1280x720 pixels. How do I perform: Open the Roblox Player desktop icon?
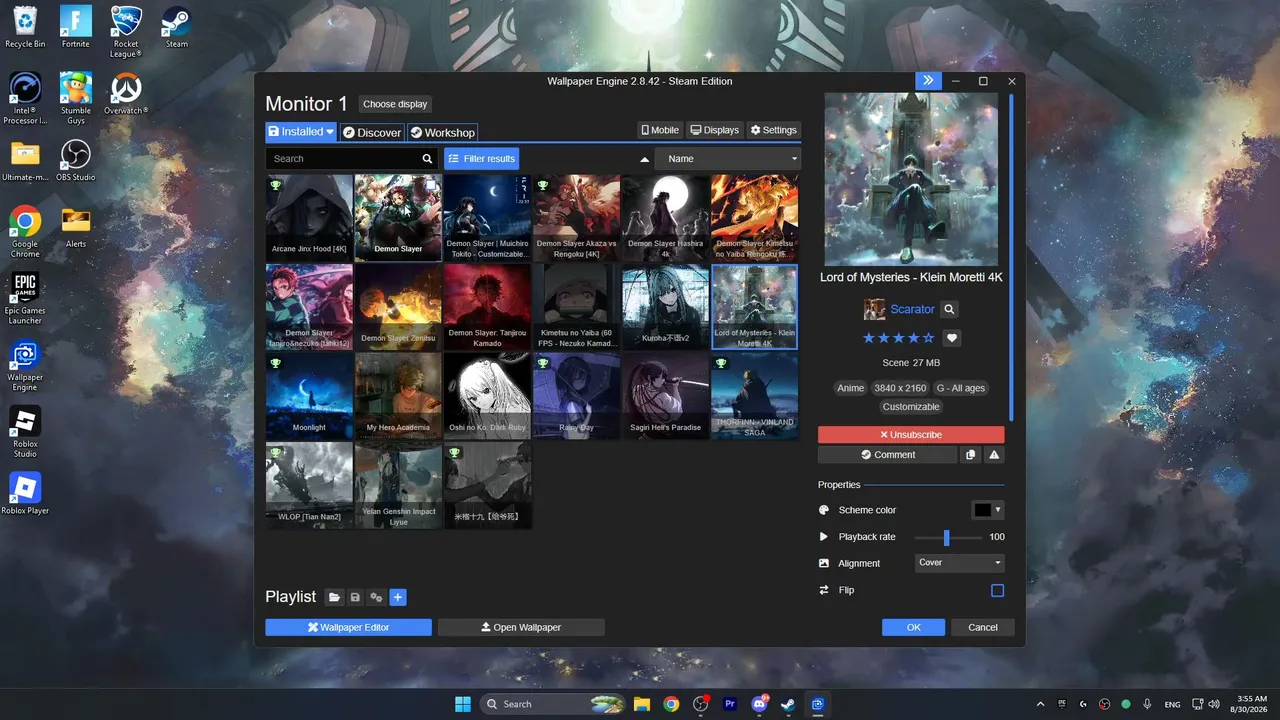pos(25,493)
